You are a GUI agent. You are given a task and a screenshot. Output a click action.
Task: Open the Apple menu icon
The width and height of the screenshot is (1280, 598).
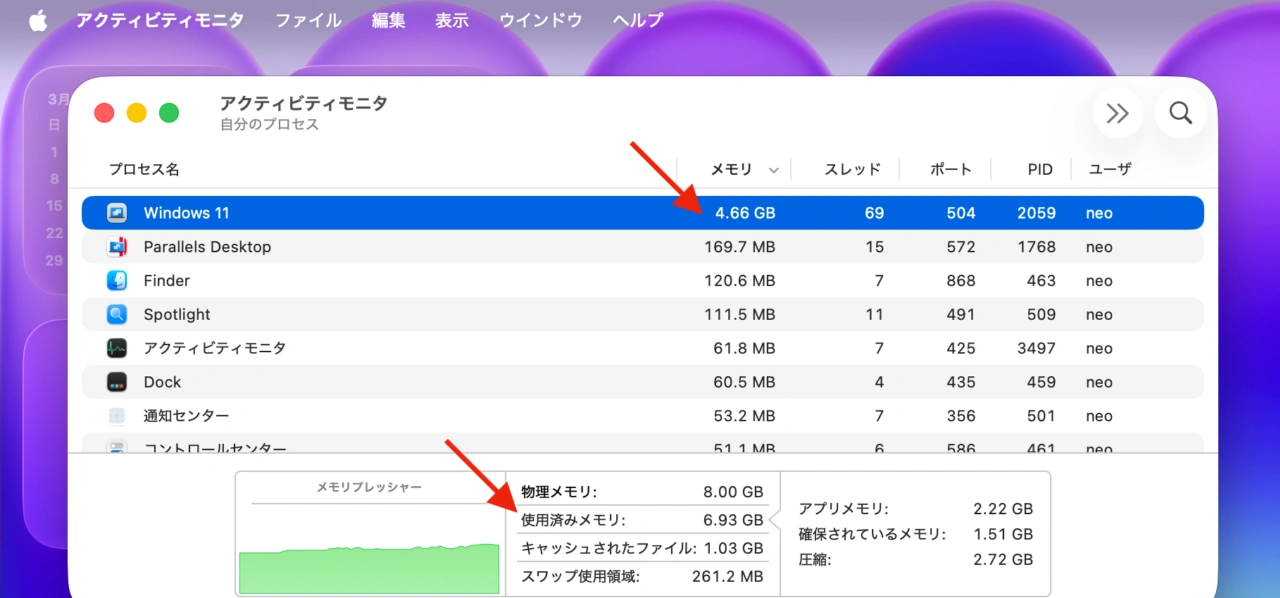37,19
